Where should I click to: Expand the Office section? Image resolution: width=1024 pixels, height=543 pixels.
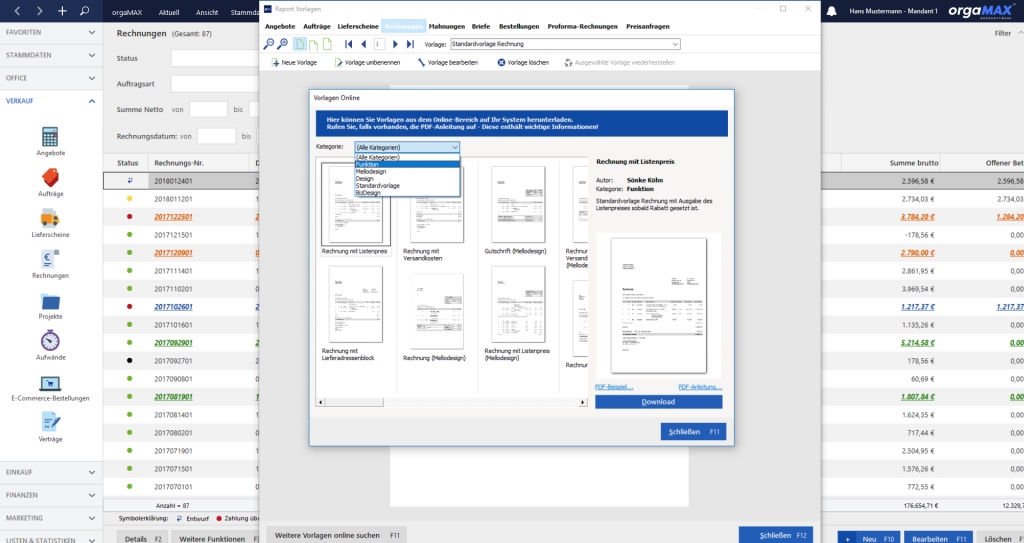(x=51, y=78)
